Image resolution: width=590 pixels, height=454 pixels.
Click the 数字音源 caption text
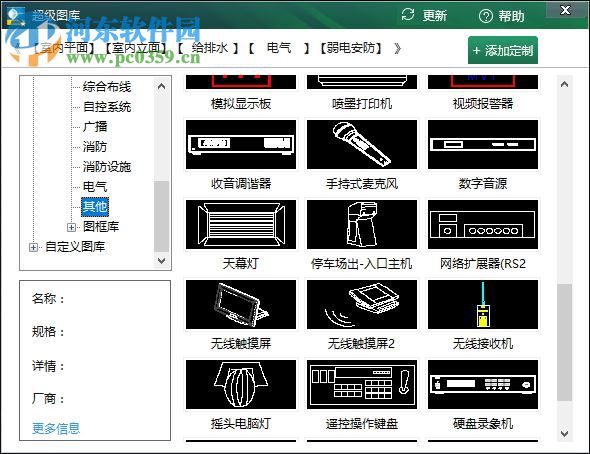[x=483, y=184]
